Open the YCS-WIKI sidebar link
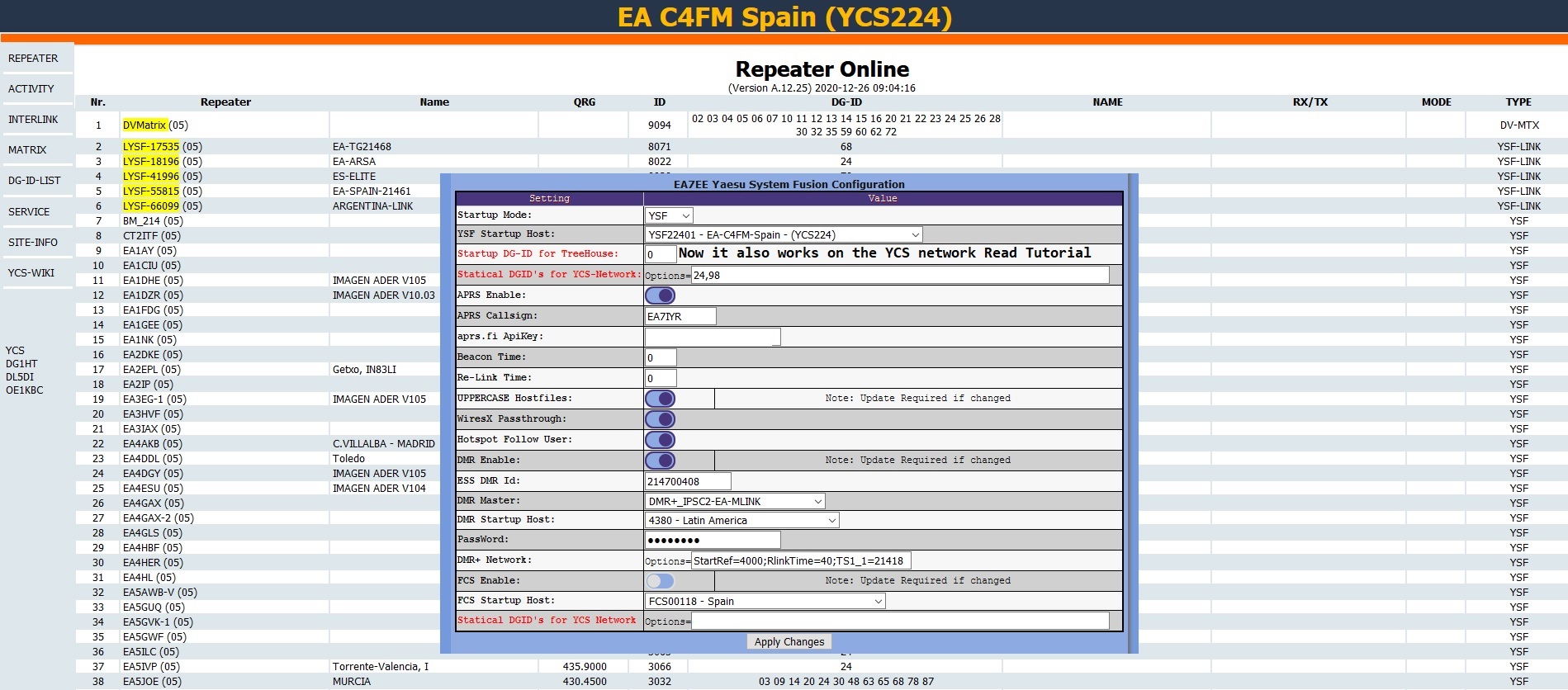 [31, 273]
